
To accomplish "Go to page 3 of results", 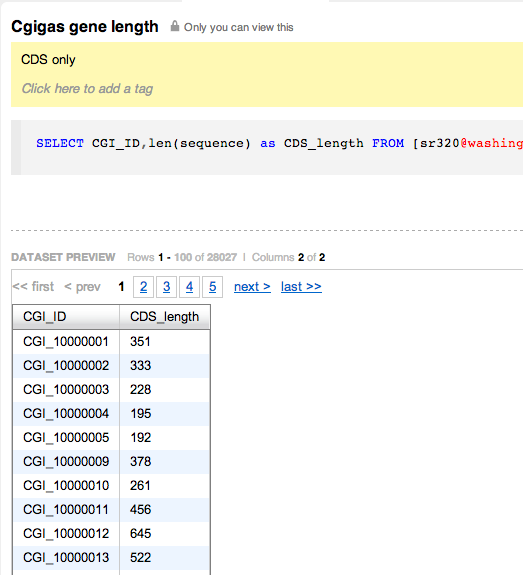I will click(167, 287).
